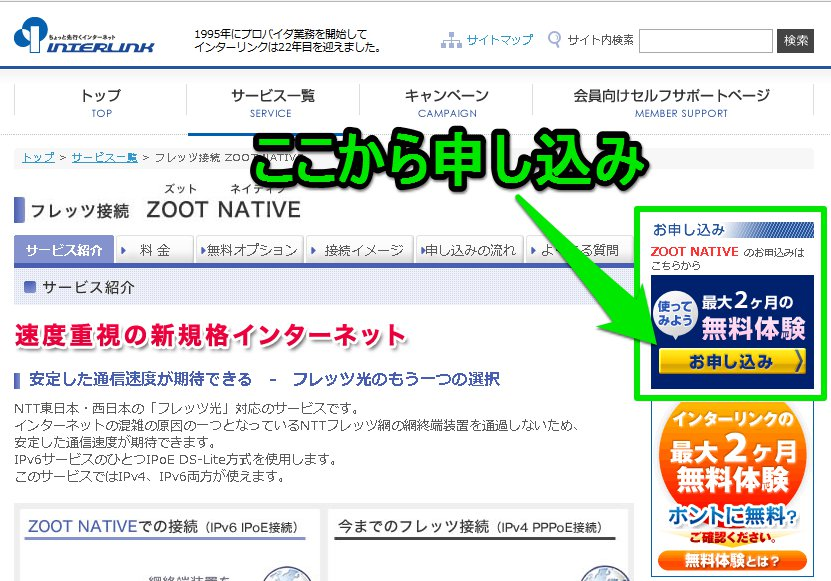
Task: Click the 無料体験とは？ button
Action: click(732, 560)
